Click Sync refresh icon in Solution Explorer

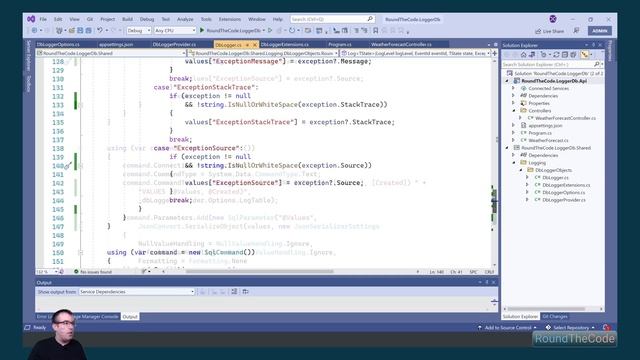(556, 55)
